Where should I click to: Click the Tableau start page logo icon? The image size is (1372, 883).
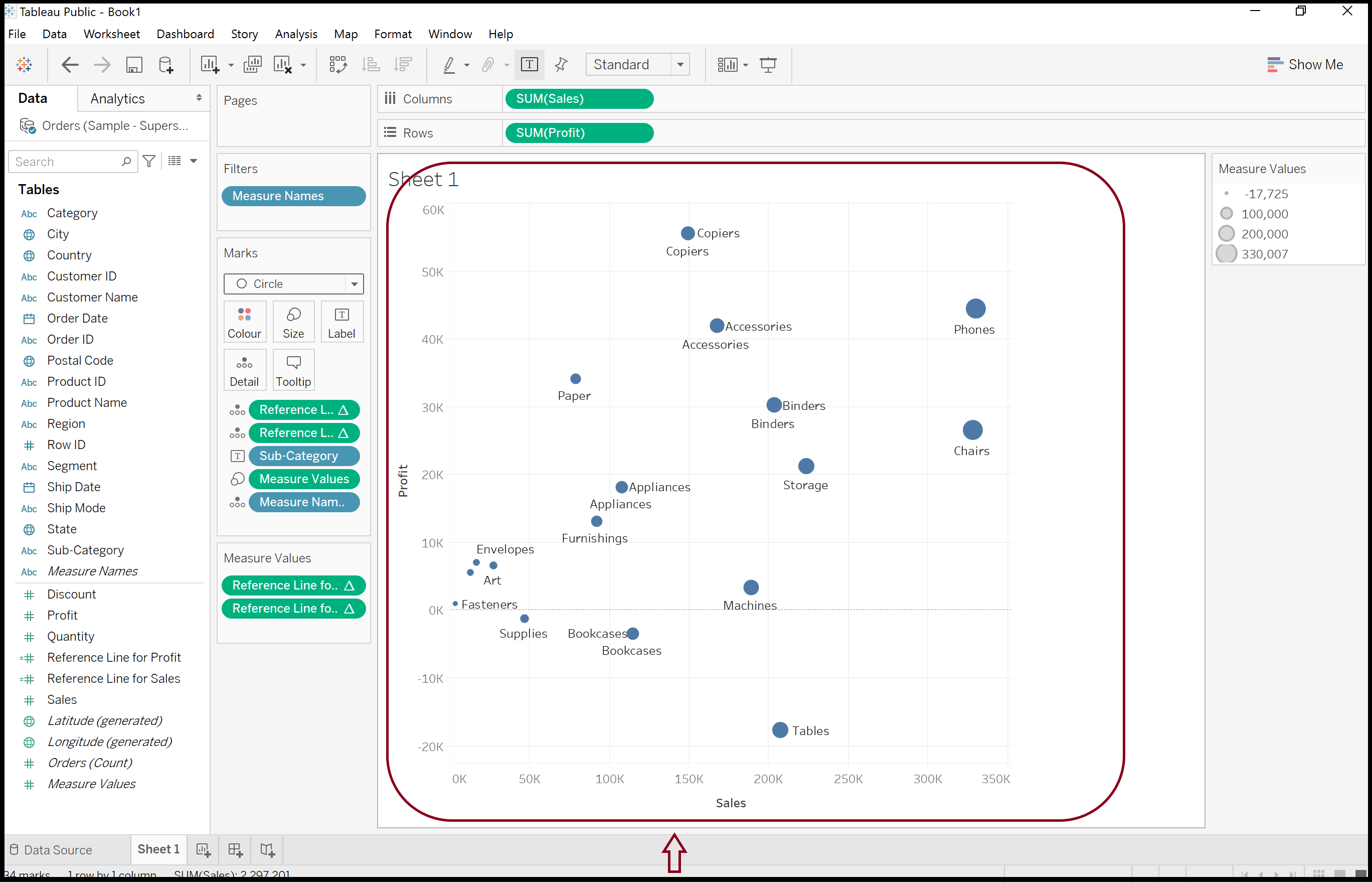coord(24,65)
